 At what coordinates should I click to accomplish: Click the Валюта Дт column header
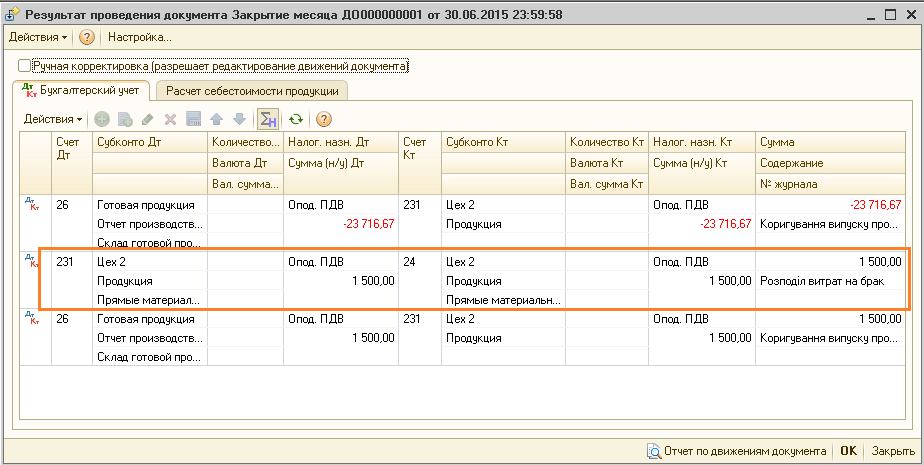(x=245, y=163)
